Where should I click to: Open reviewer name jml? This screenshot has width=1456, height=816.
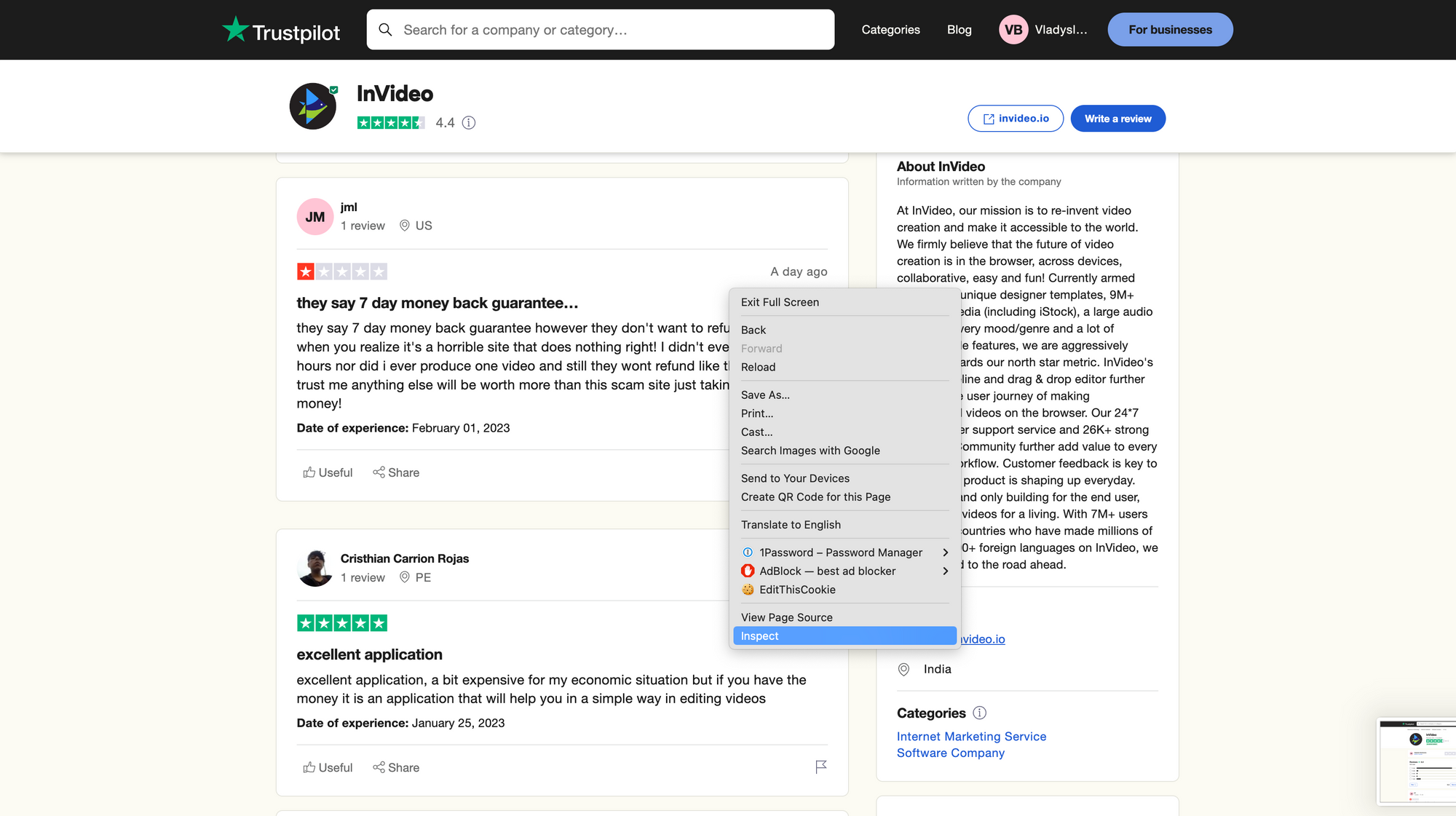tap(349, 207)
